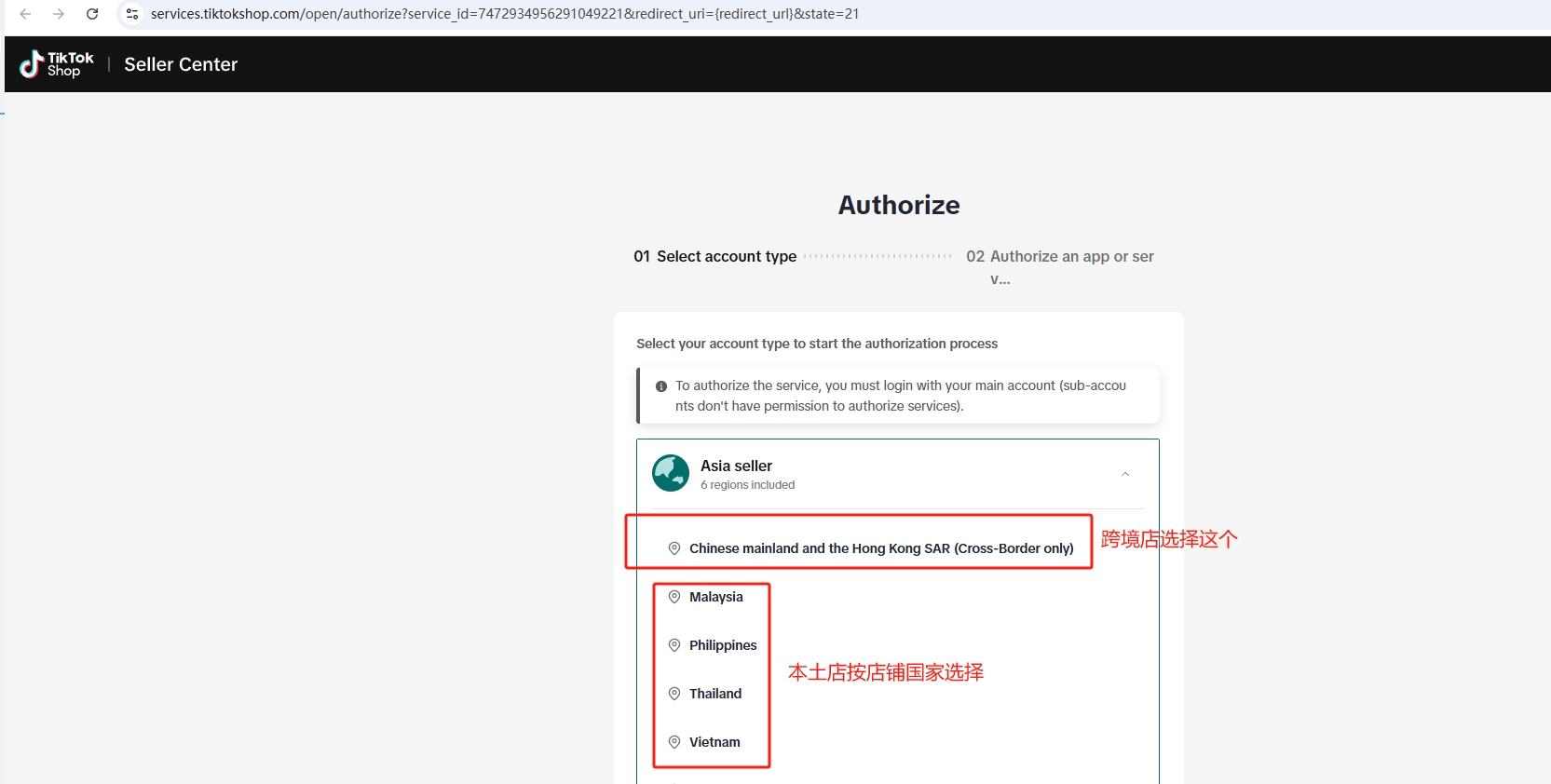Click the Authorize page heading
1551x784 pixels.
click(898, 205)
